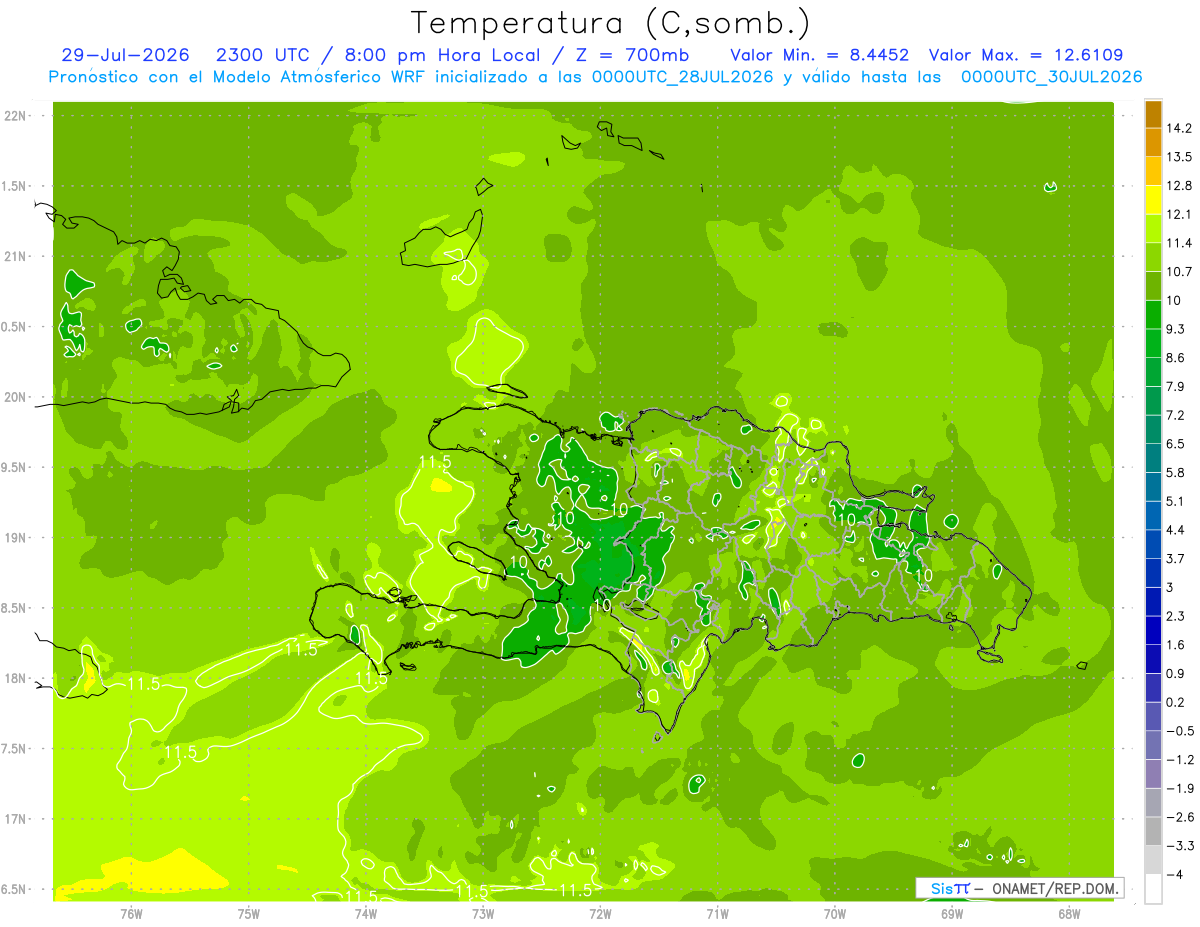Click the initialization time "0000UTC_28JUL2026"

click(681, 76)
